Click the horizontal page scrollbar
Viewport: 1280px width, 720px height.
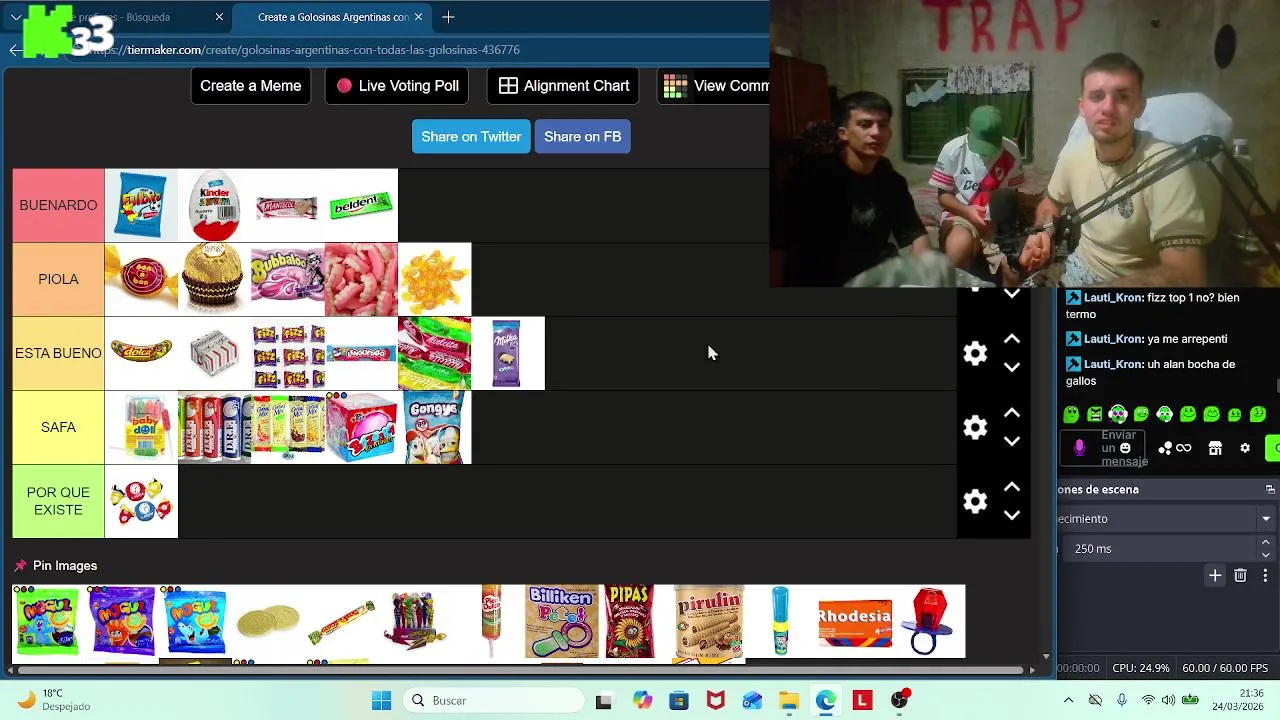tap(520, 670)
